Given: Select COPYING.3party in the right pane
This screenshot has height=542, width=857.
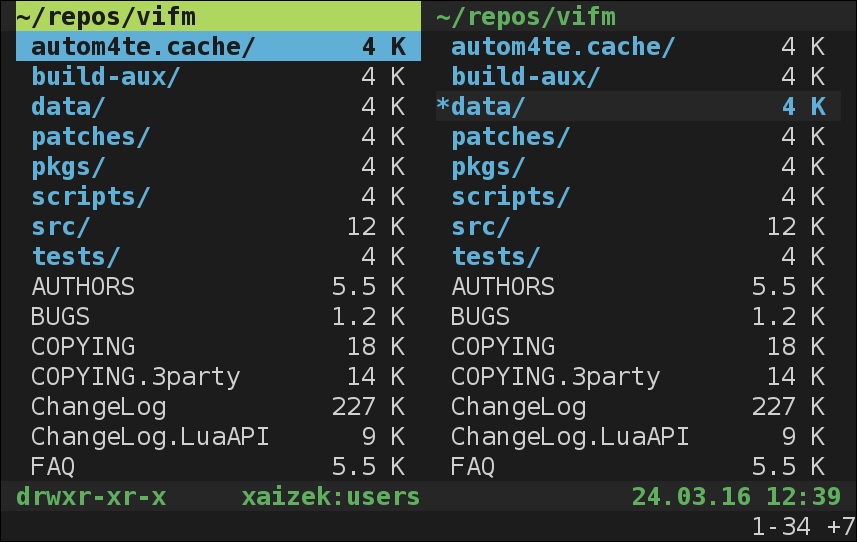Looking at the screenshot, I should pos(638,377).
